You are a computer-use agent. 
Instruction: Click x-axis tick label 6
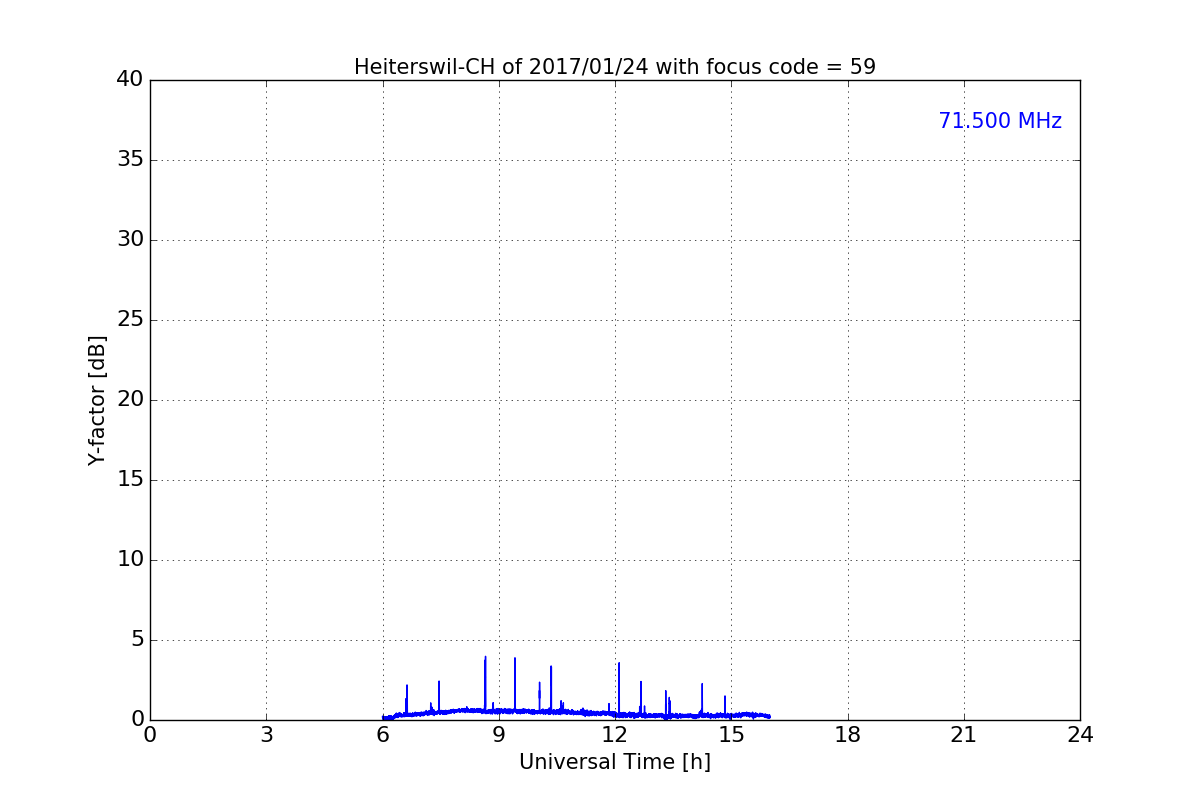383,735
